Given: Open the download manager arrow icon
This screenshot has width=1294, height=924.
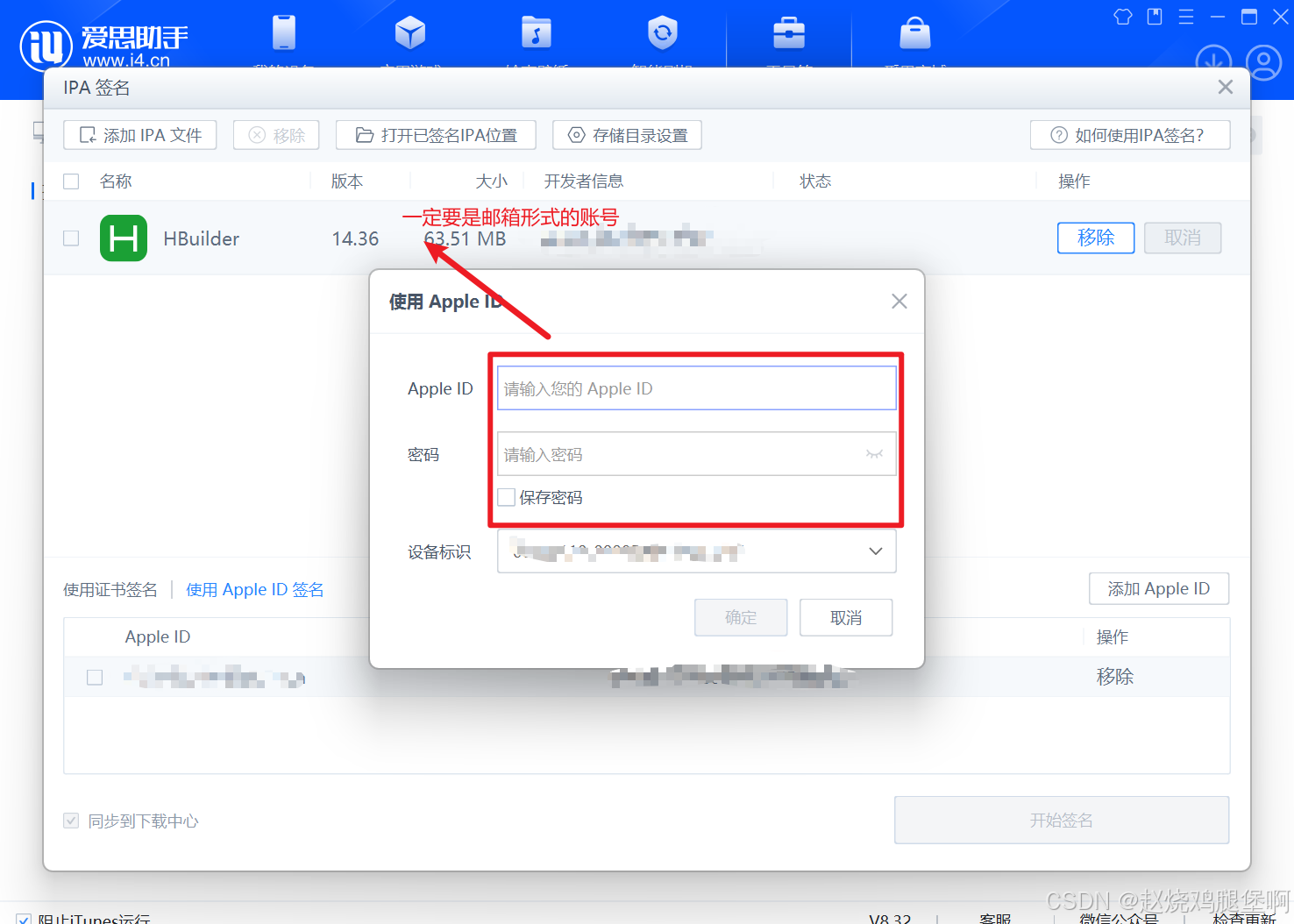Looking at the screenshot, I should [x=1212, y=62].
